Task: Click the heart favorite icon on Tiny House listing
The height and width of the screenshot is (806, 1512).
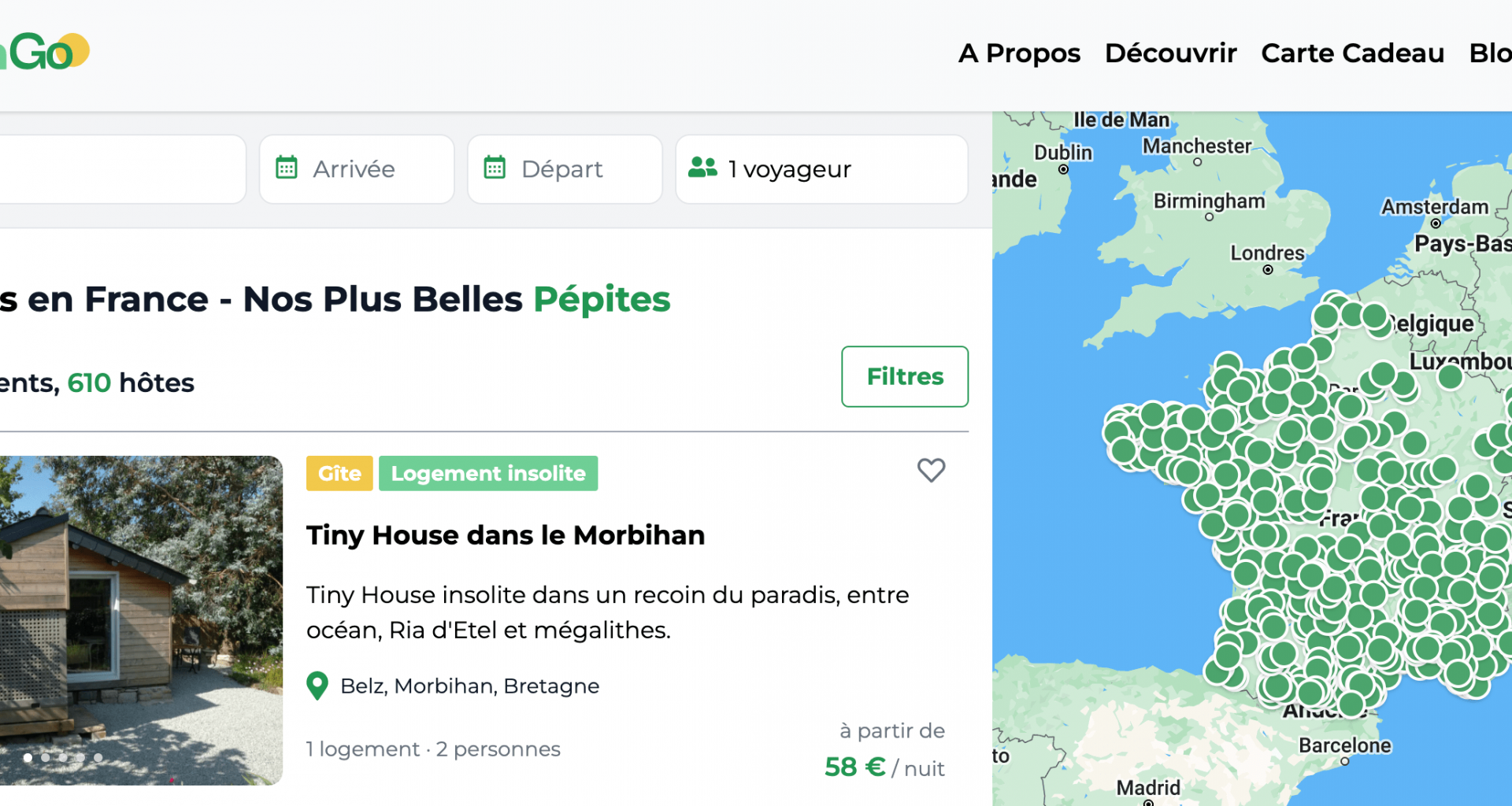Action: (x=931, y=471)
